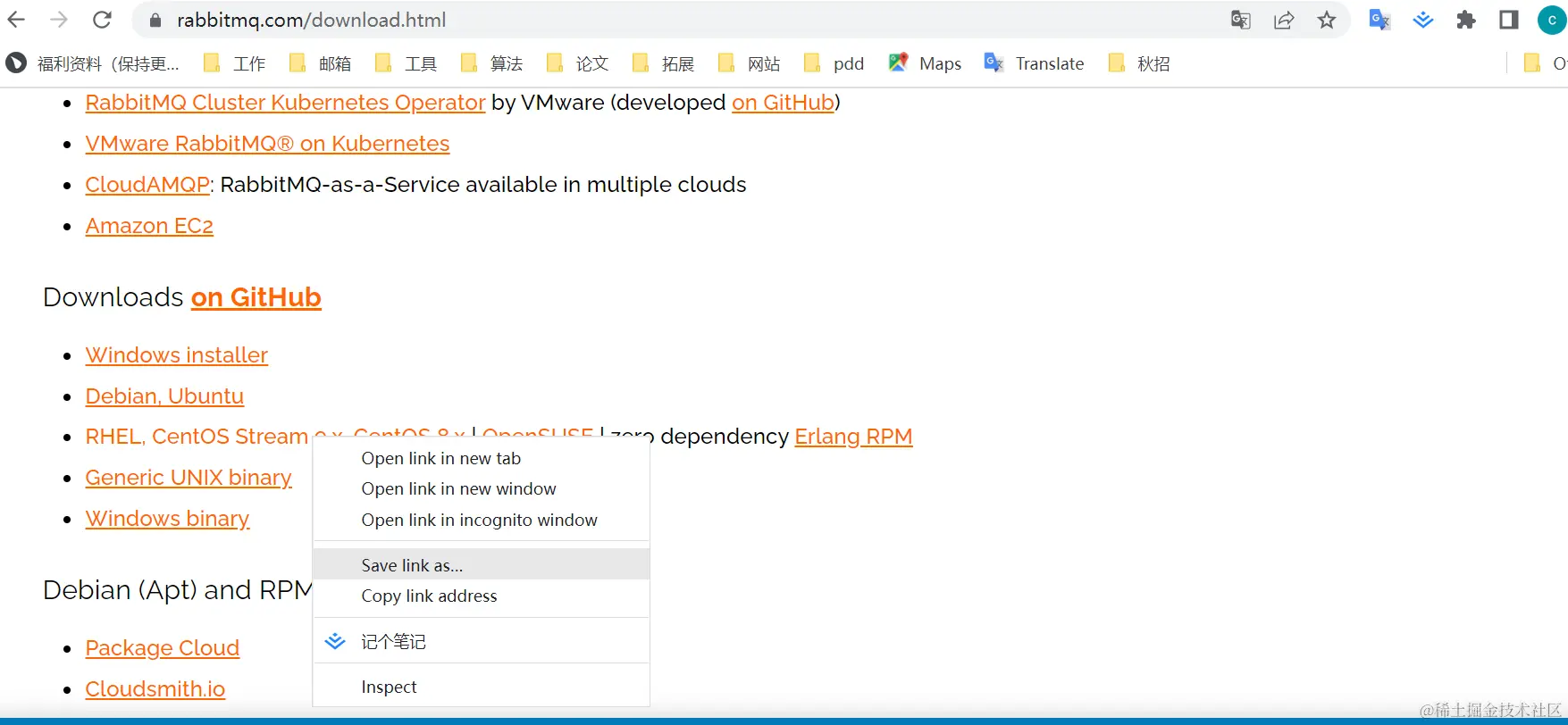Open the Maps bookmark
Screen dimensions: 1568x725
click(x=925, y=63)
